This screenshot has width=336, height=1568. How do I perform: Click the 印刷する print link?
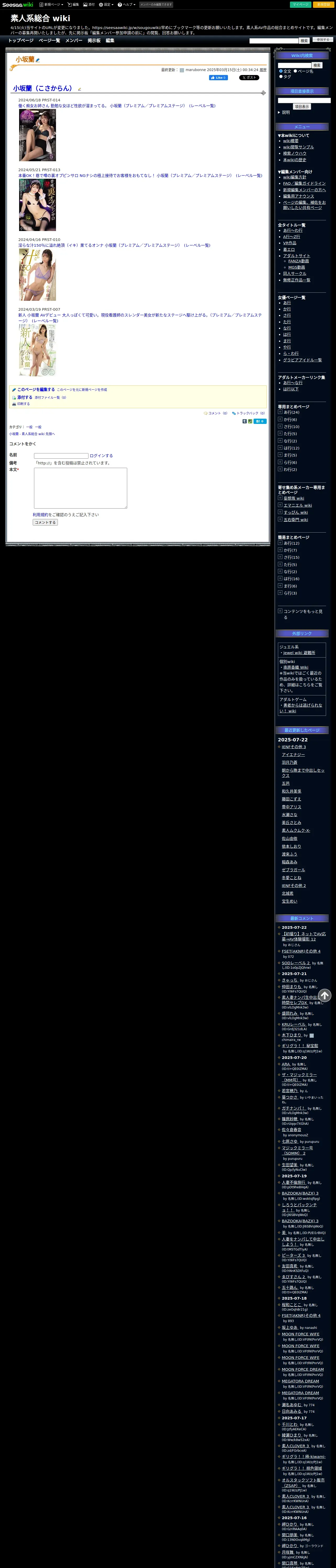23,404
